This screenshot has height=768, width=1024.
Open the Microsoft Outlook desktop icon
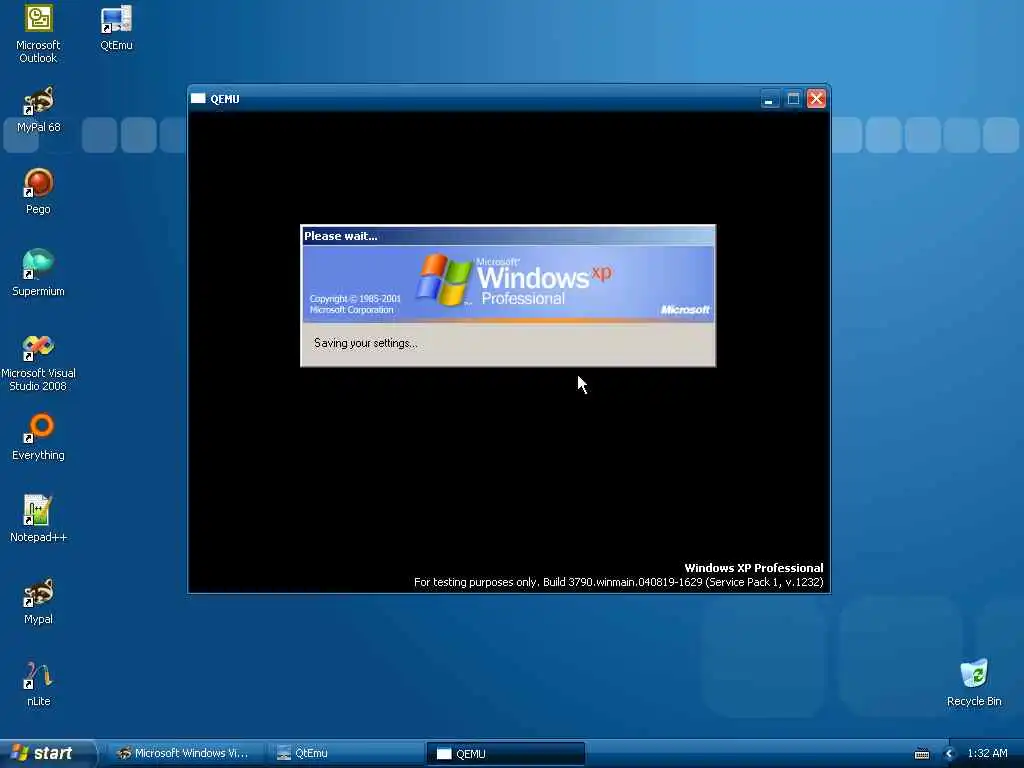[38, 34]
